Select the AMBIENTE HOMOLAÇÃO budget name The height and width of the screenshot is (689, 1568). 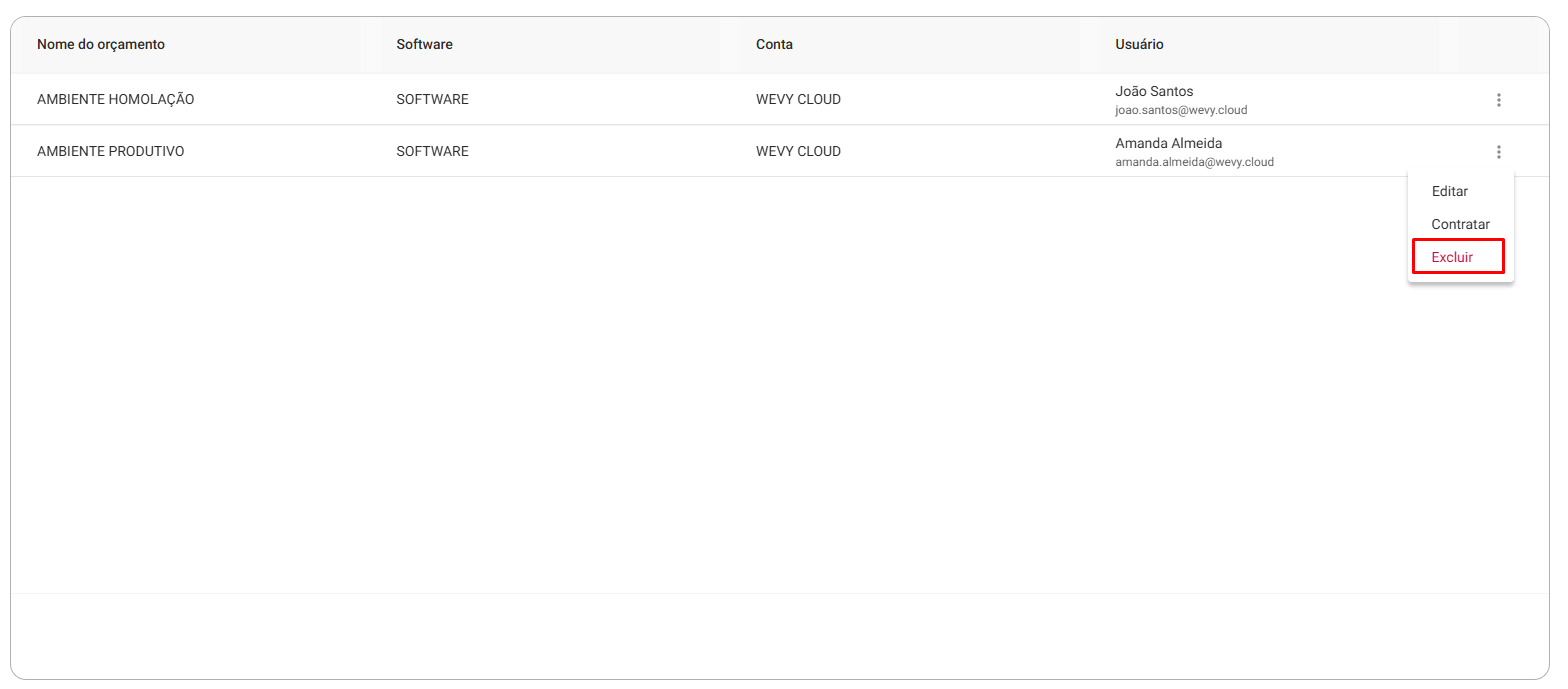pyautogui.click(x=115, y=99)
